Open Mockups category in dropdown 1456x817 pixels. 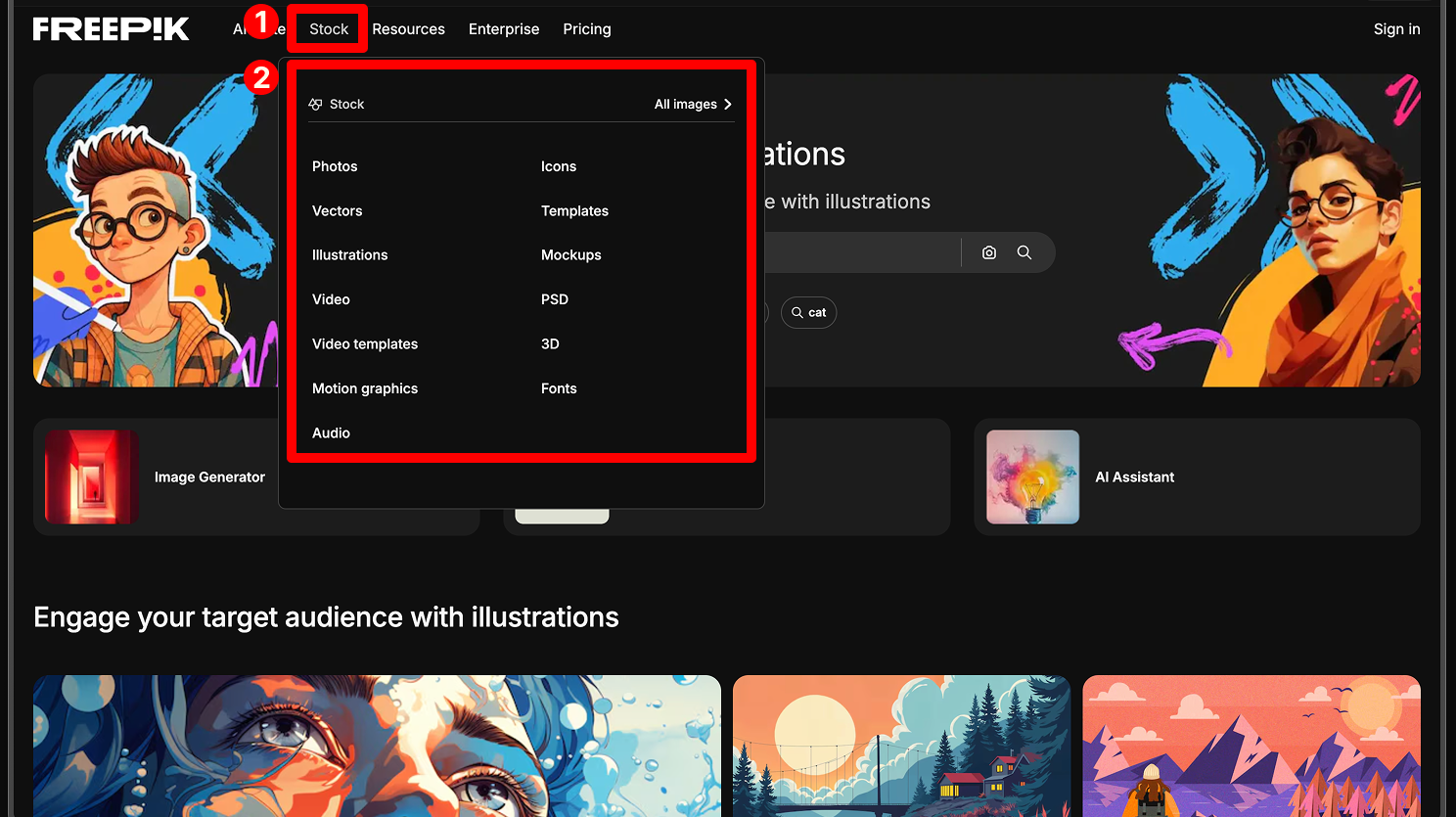click(571, 254)
